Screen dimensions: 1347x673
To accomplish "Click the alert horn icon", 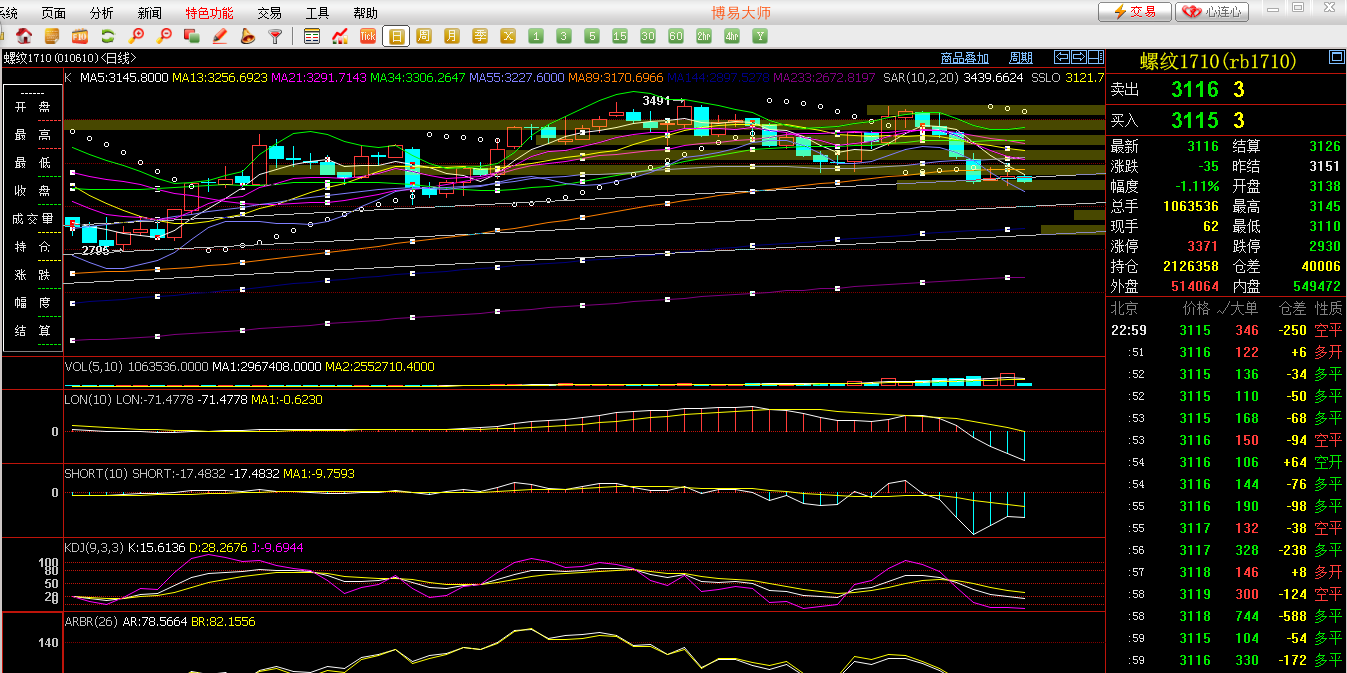I will (x=247, y=36).
